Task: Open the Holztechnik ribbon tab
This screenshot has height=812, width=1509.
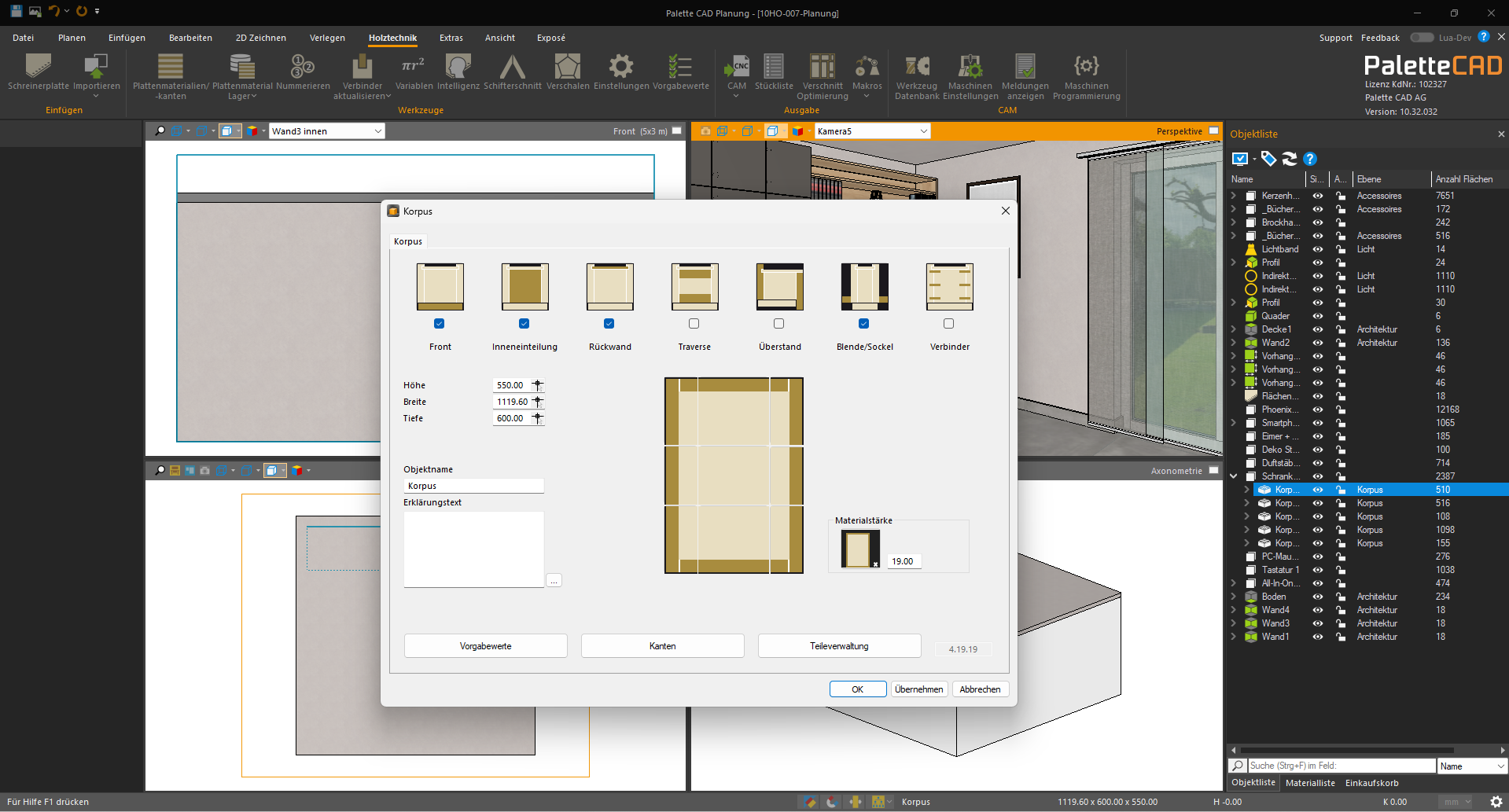Action: click(392, 38)
